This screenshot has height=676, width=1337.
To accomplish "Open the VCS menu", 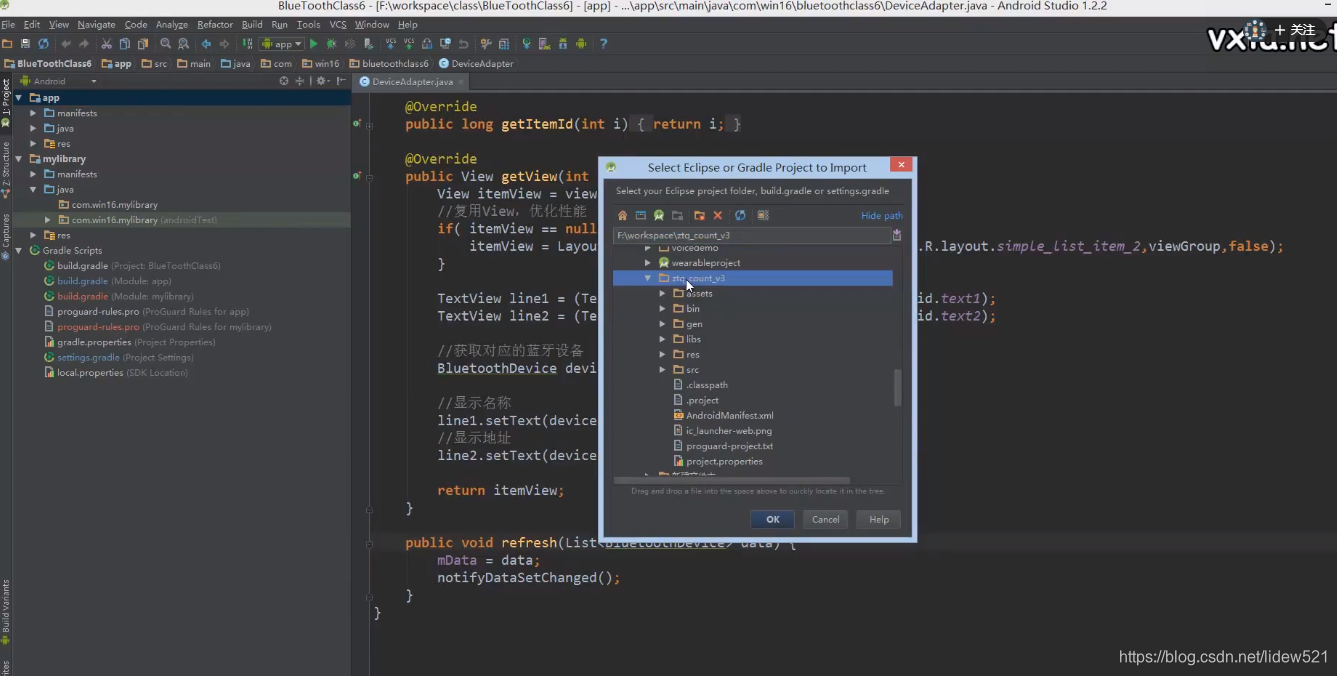I will tap(338, 24).
